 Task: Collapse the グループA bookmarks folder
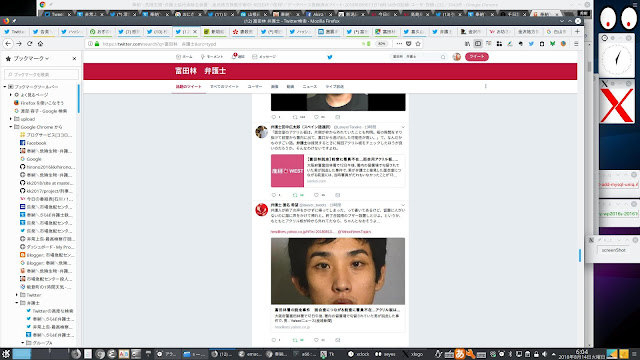click(x=23, y=343)
